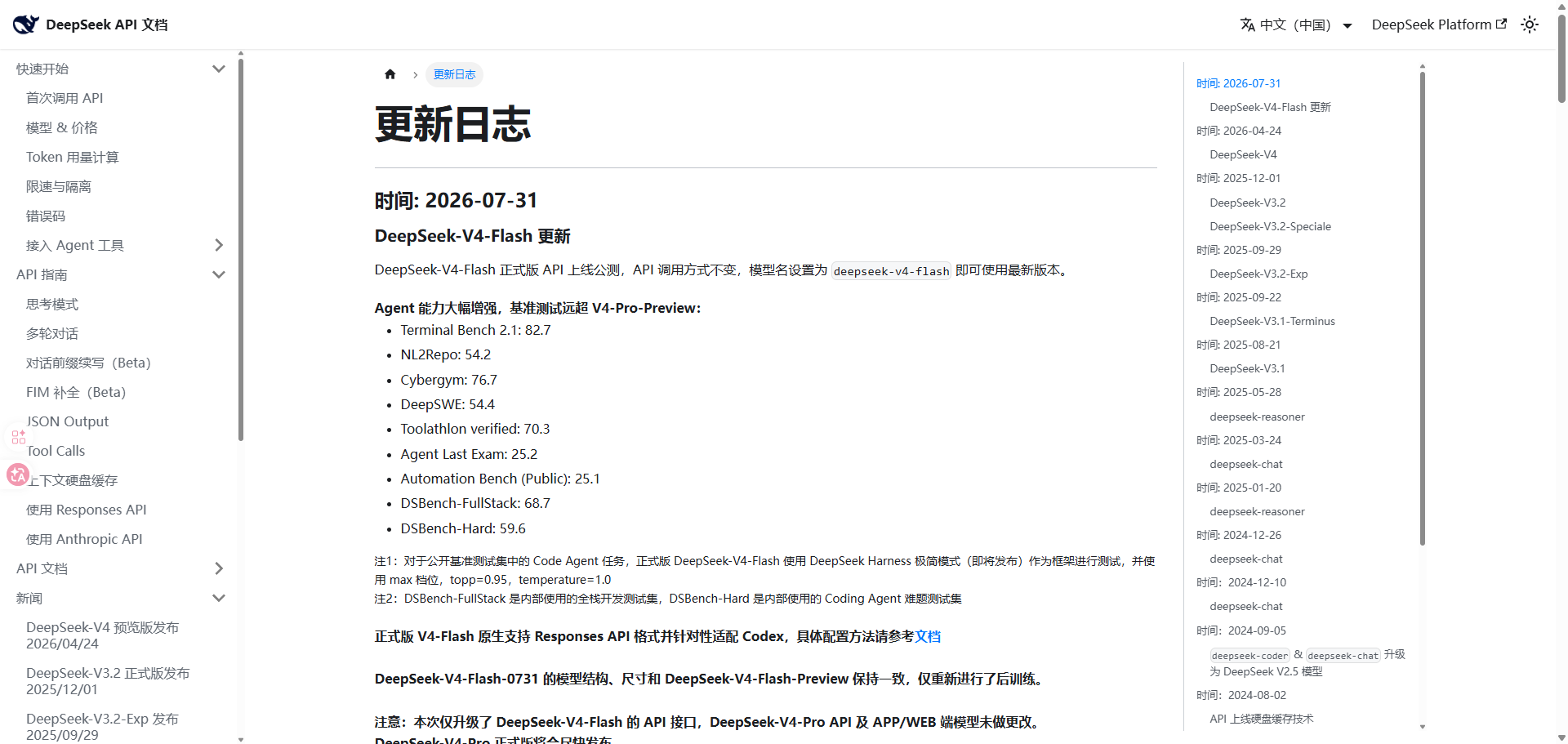The width and height of the screenshot is (1568, 744).
Task: Jump to 时间: 2026-04-24 section
Action: pyautogui.click(x=1239, y=131)
